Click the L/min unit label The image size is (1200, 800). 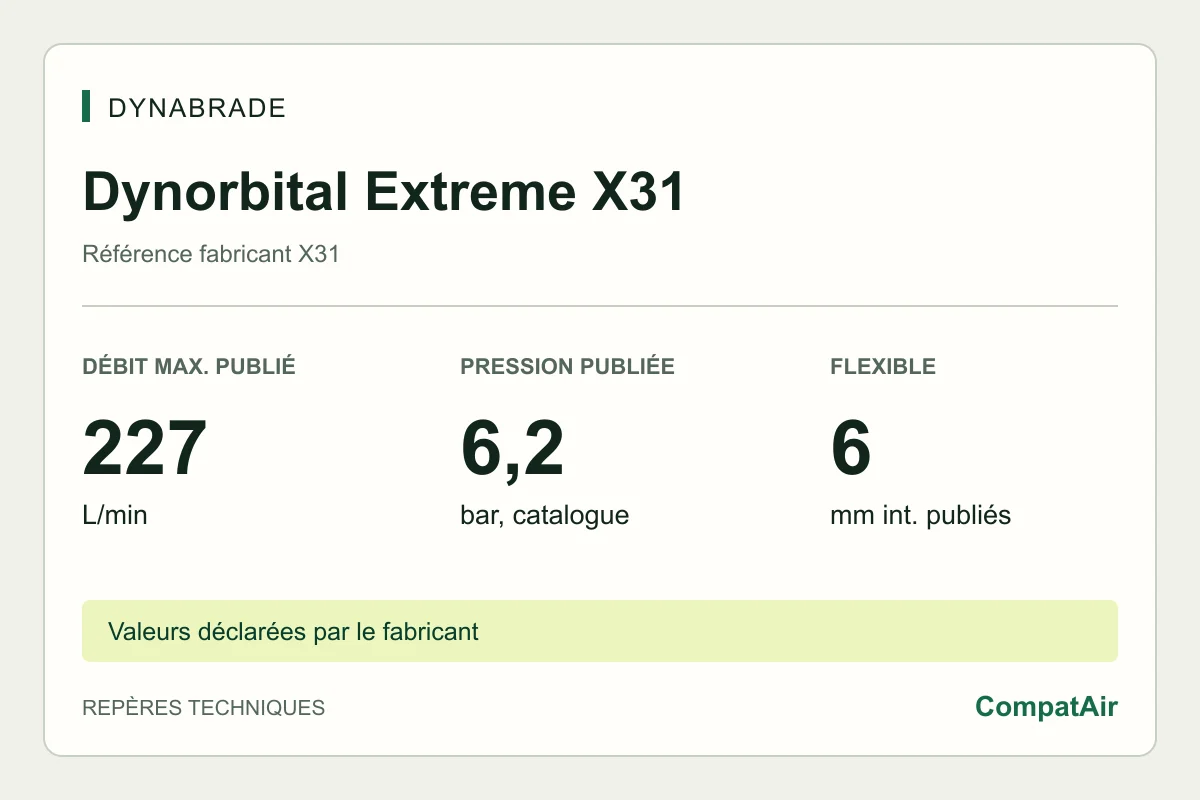pos(115,516)
